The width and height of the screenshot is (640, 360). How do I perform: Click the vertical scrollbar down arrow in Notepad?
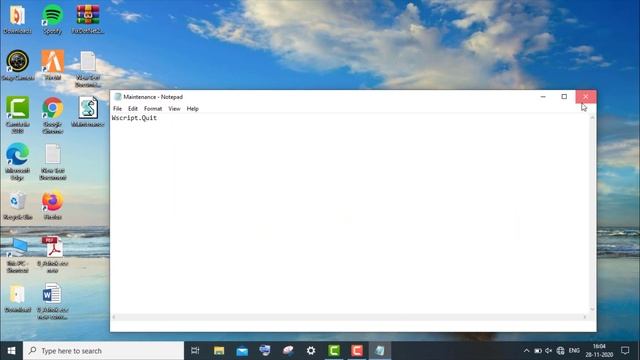[x=592, y=310]
